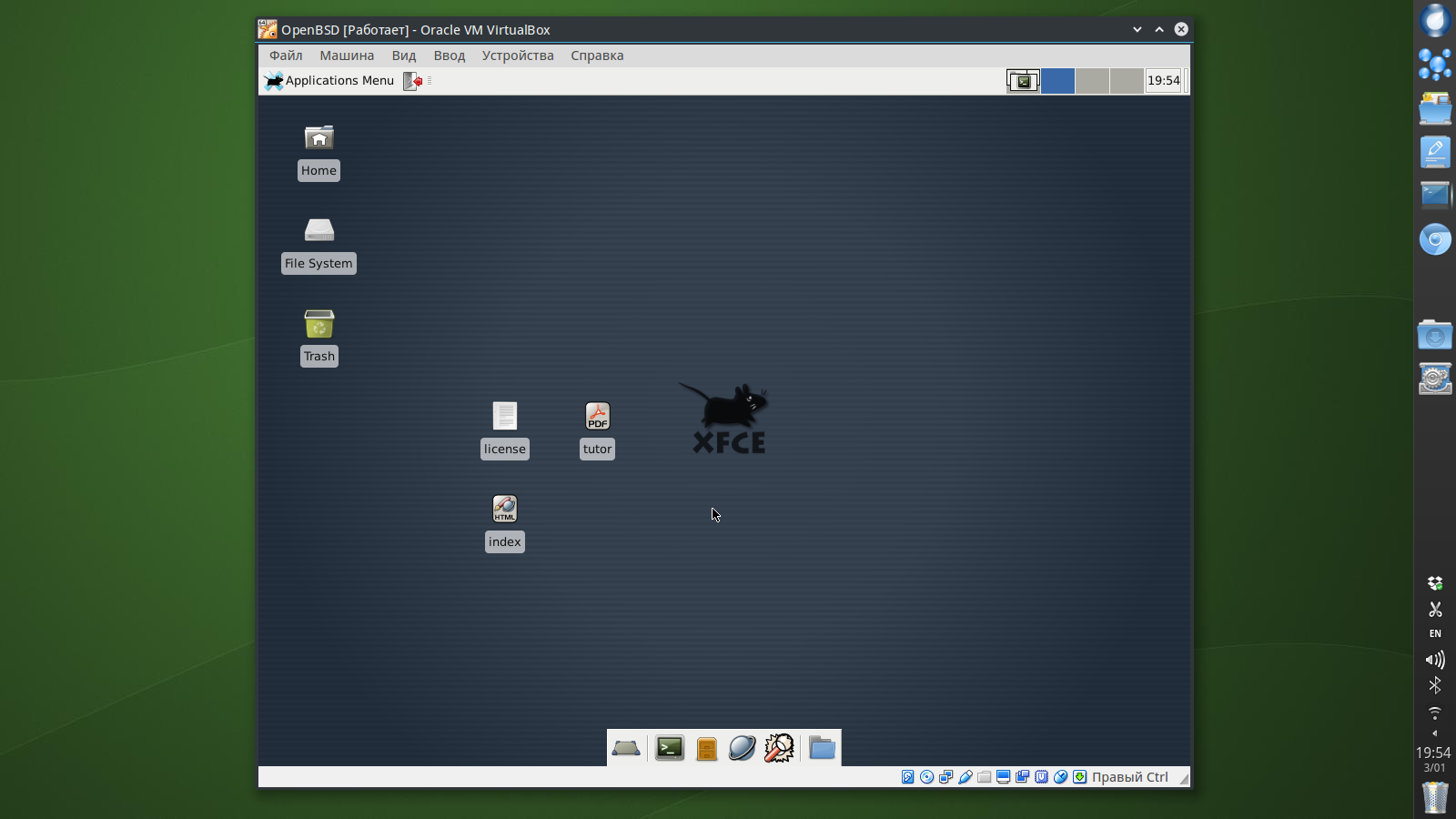The width and height of the screenshot is (1456, 819).
Task: Click the keyboard capture green arrow indicator
Action: (x=1080, y=777)
